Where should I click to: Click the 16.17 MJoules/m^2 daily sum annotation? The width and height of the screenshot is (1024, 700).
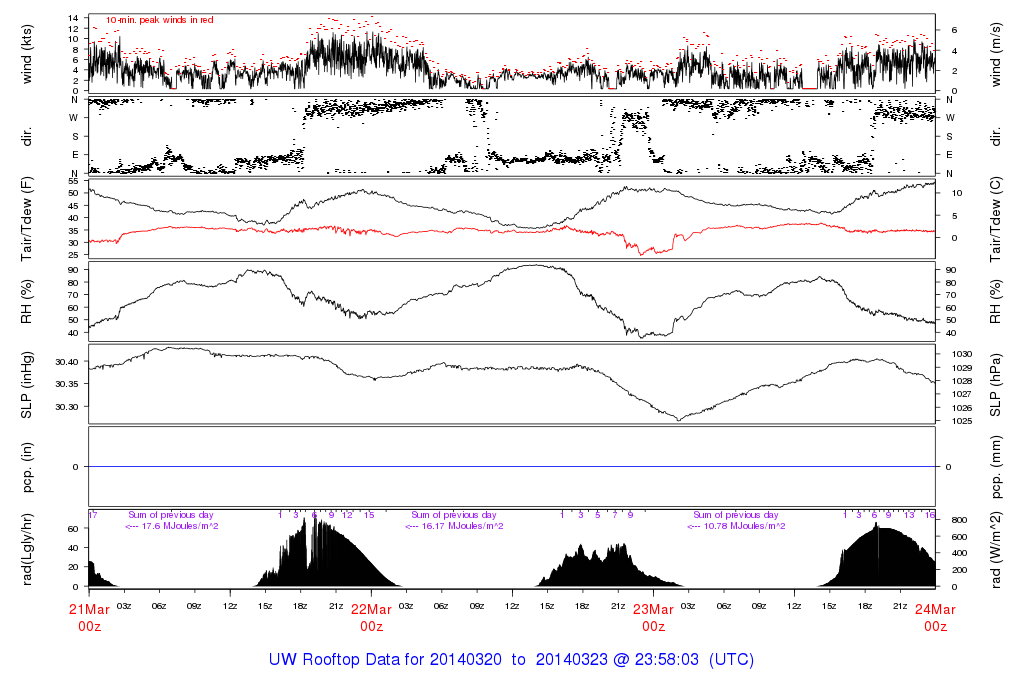click(456, 526)
